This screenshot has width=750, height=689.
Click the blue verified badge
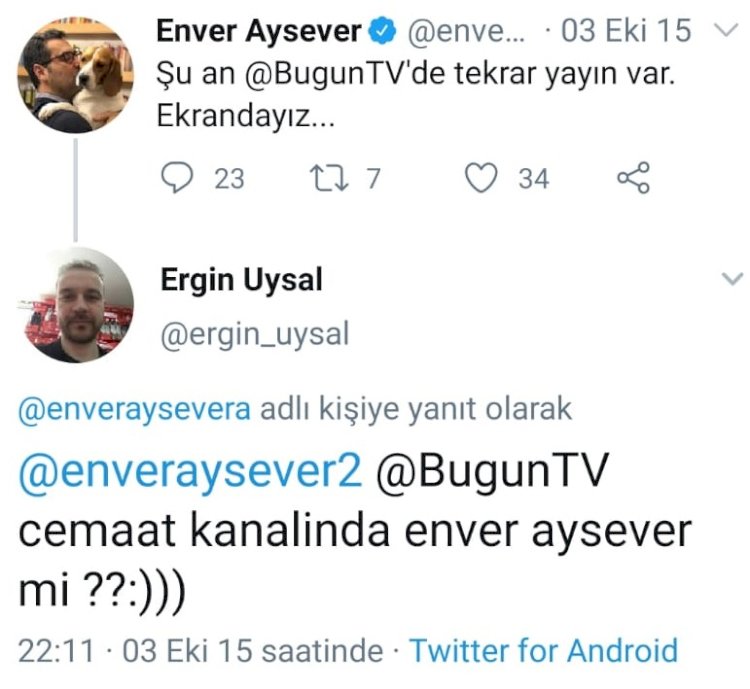pyautogui.click(x=381, y=31)
